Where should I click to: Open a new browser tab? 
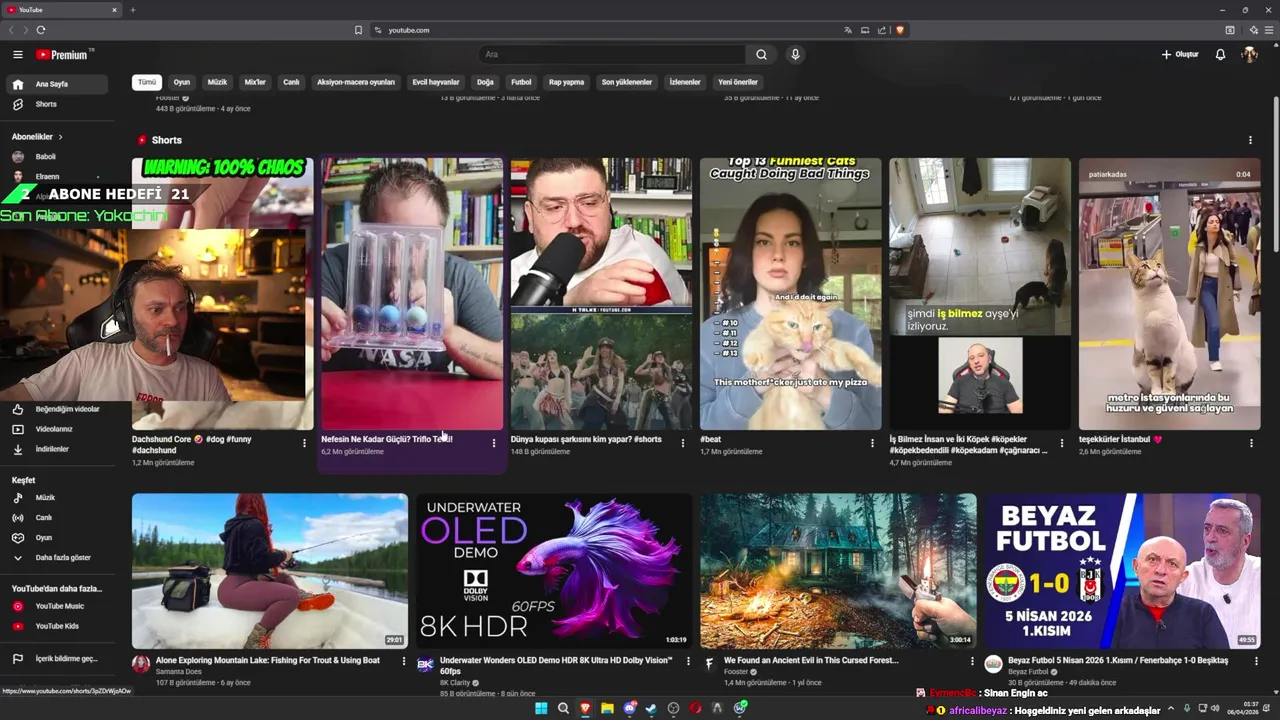(133, 10)
